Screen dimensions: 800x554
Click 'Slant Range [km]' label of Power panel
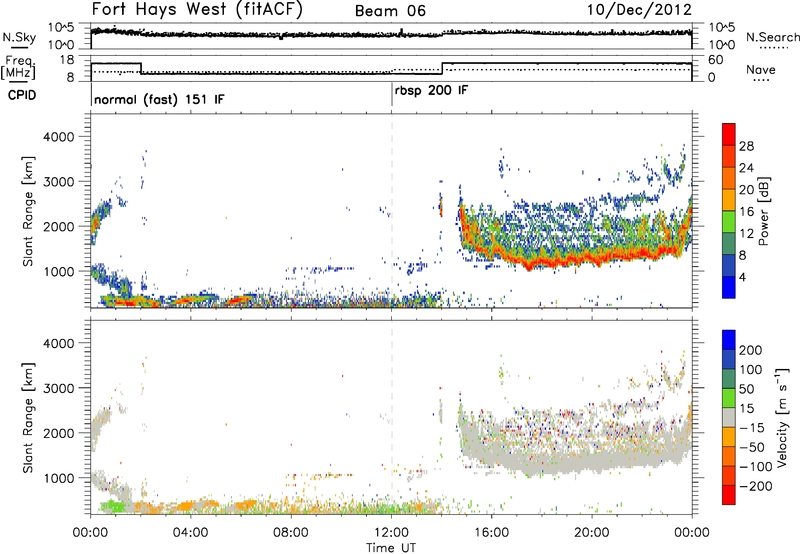[28, 211]
